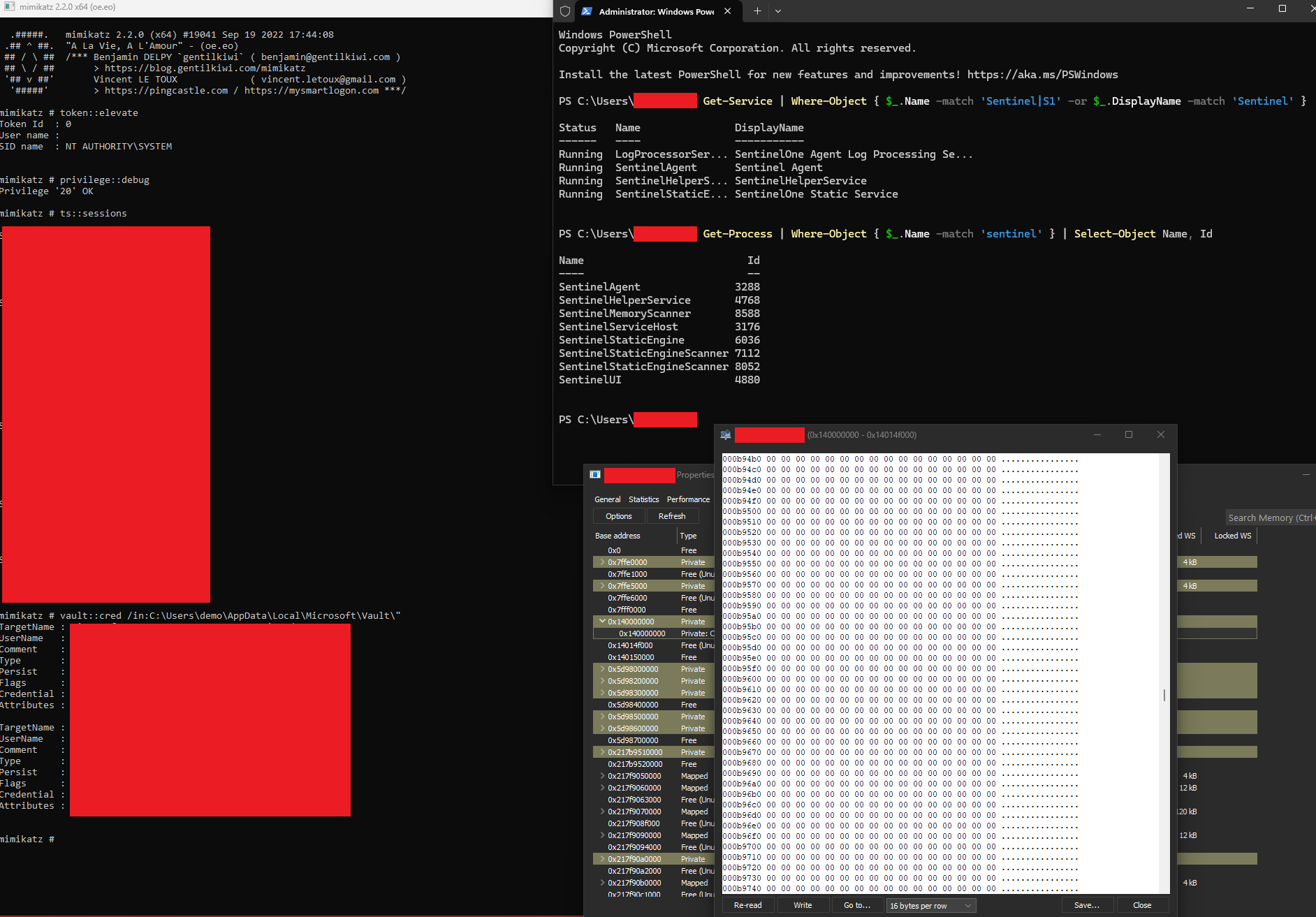
Task: Click hex offset 000b9600 in editor
Action: coord(742,680)
